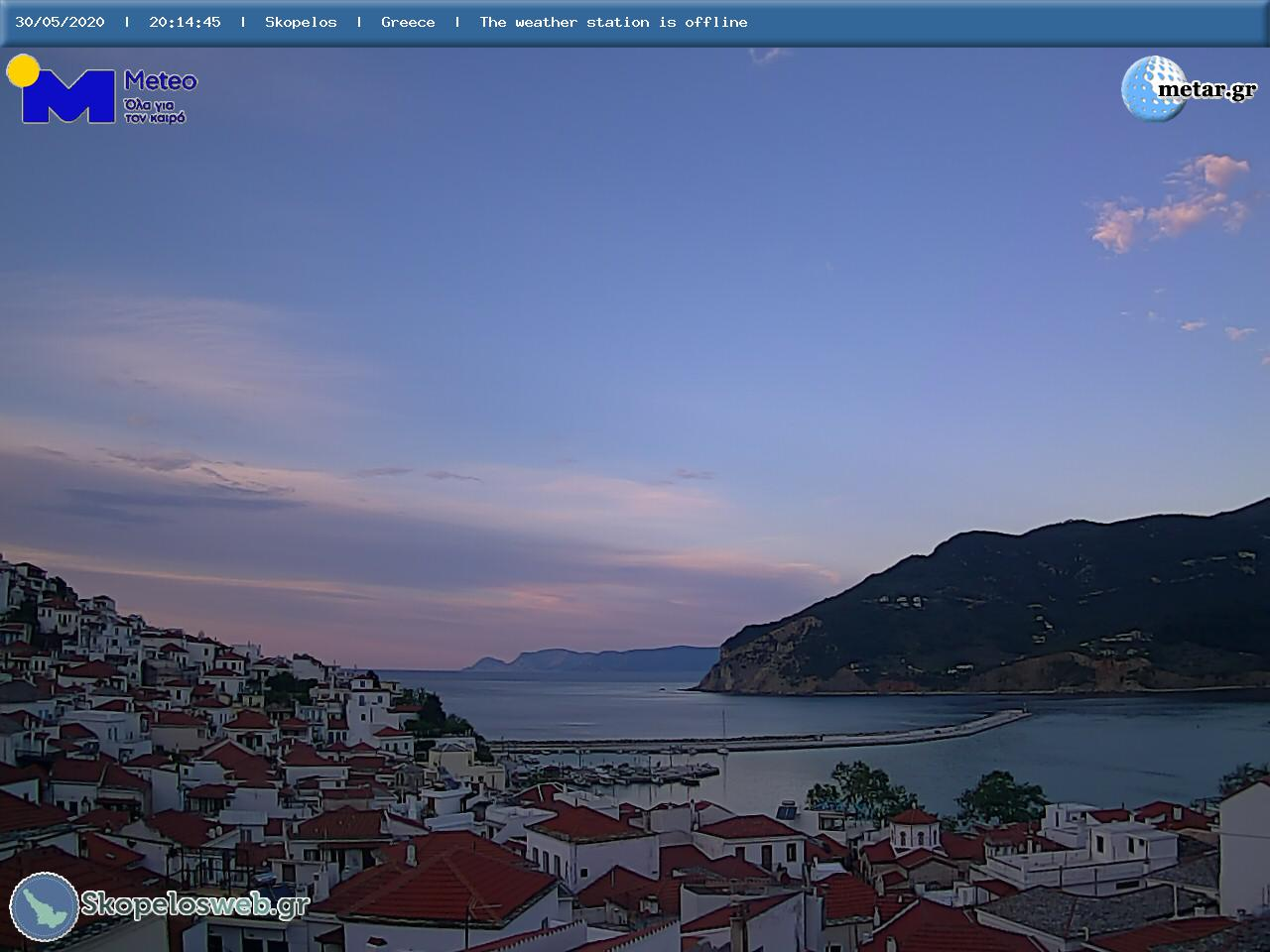Click the Skopelosweb.gr island map icon
This screenshot has height=952, width=1270.
pyautogui.click(x=45, y=906)
